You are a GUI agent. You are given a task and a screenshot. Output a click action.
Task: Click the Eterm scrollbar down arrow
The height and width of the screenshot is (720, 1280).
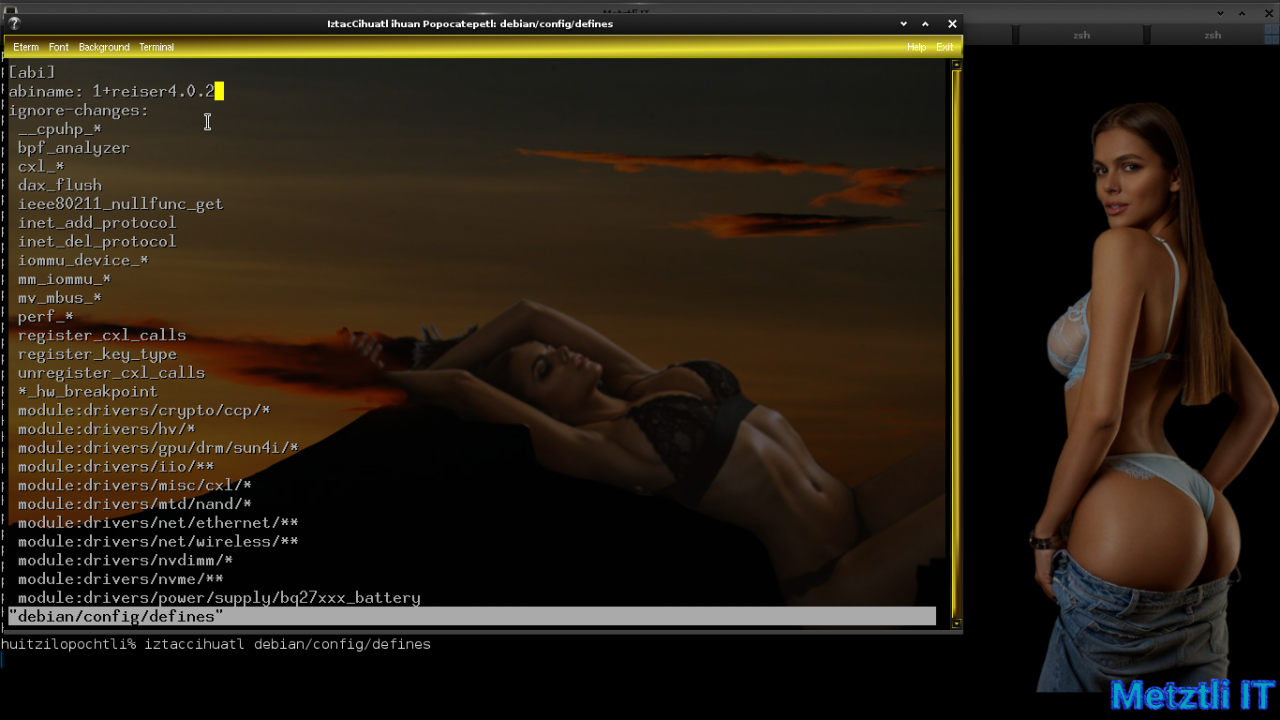tap(957, 623)
